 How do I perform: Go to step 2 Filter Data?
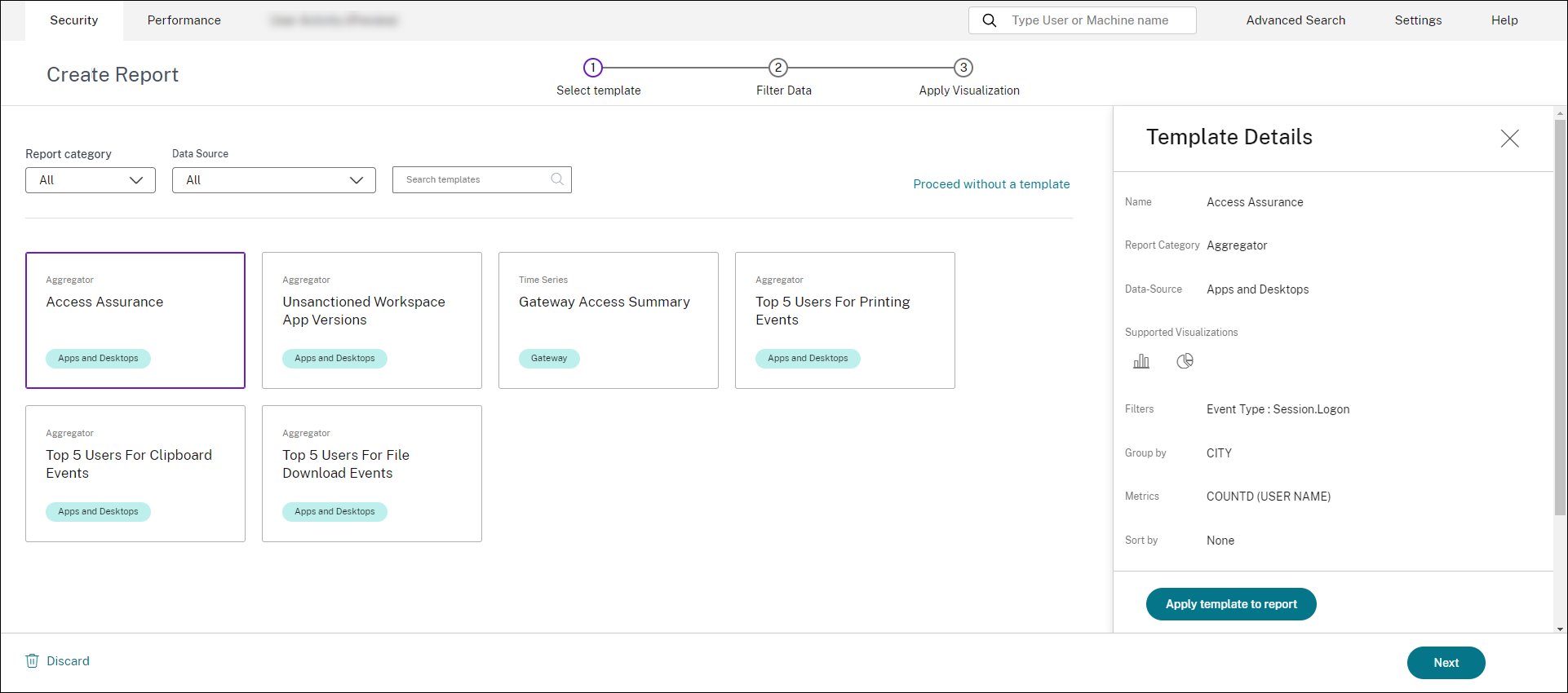point(778,68)
